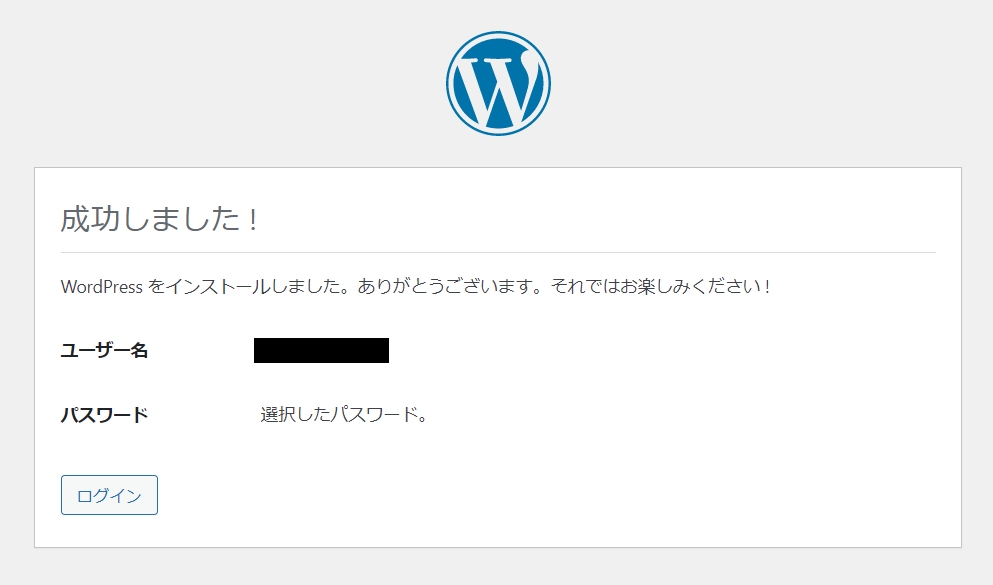Click blank space right of ログイン button
This screenshot has height=585, width=993.
click(x=507, y=495)
